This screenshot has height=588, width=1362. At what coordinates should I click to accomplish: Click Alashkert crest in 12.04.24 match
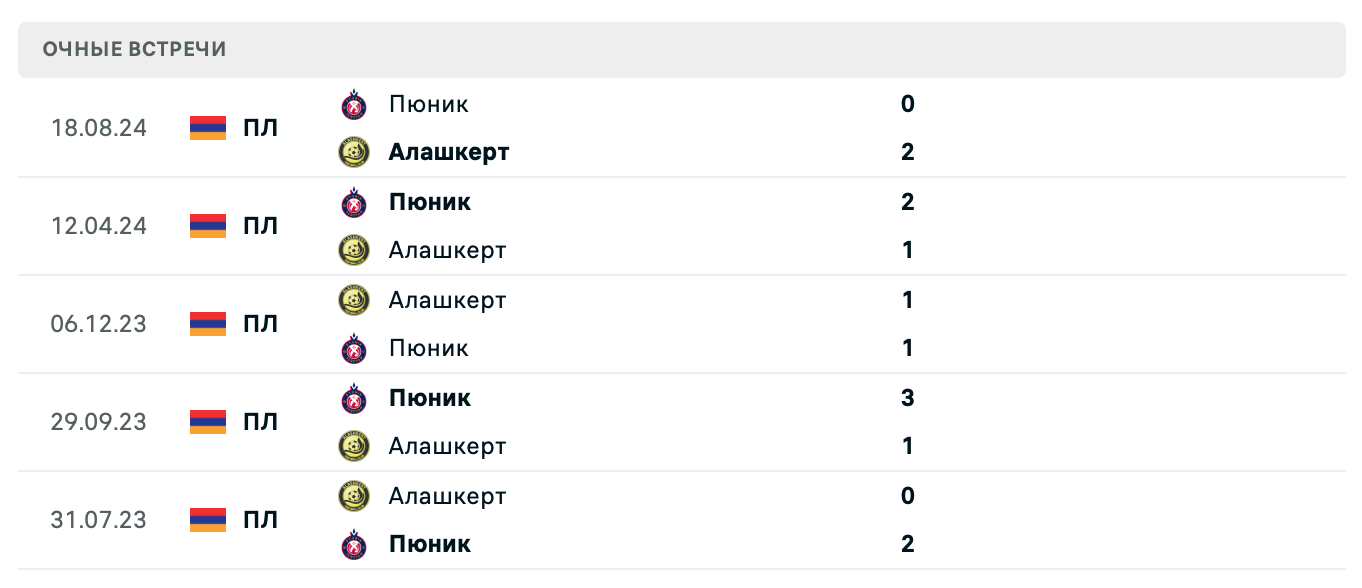354,250
